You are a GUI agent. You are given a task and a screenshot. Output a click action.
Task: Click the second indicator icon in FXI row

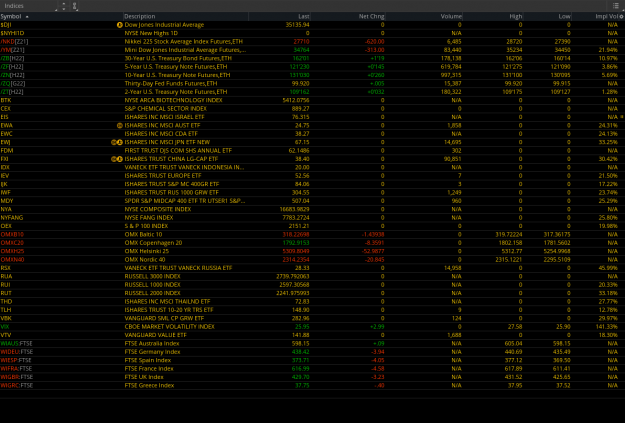point(120,159)
